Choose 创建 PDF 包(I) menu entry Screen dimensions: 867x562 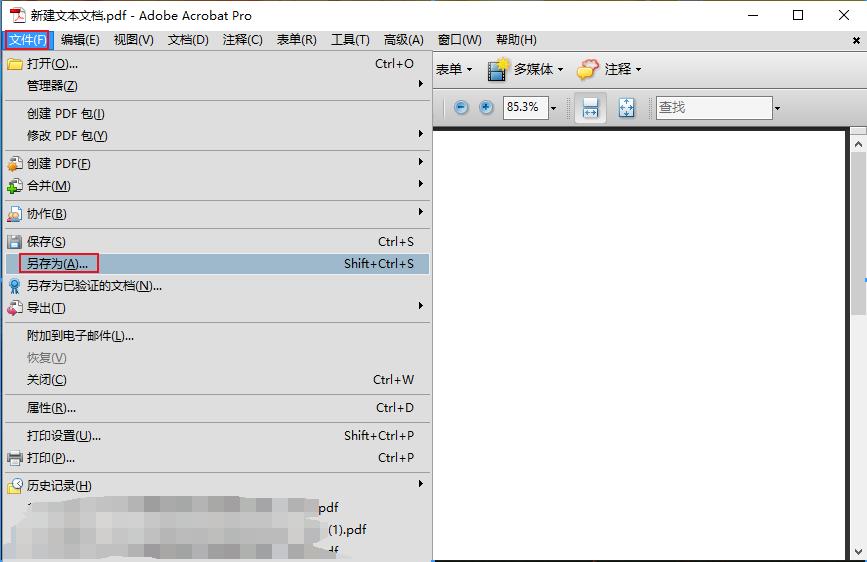[217, 114]
